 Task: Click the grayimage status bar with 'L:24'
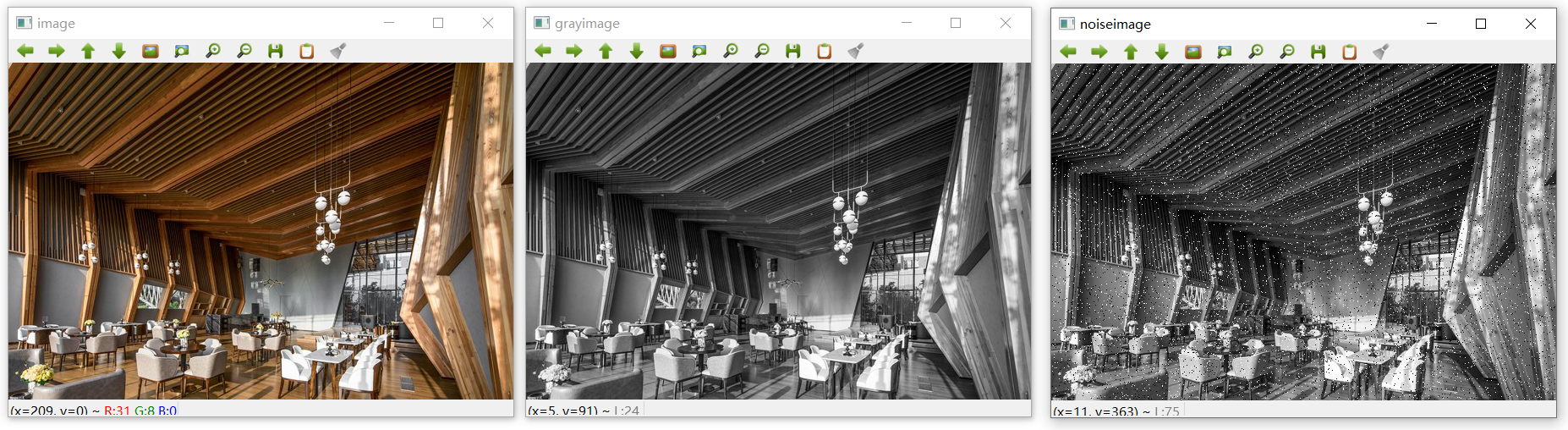pos(778,410)
